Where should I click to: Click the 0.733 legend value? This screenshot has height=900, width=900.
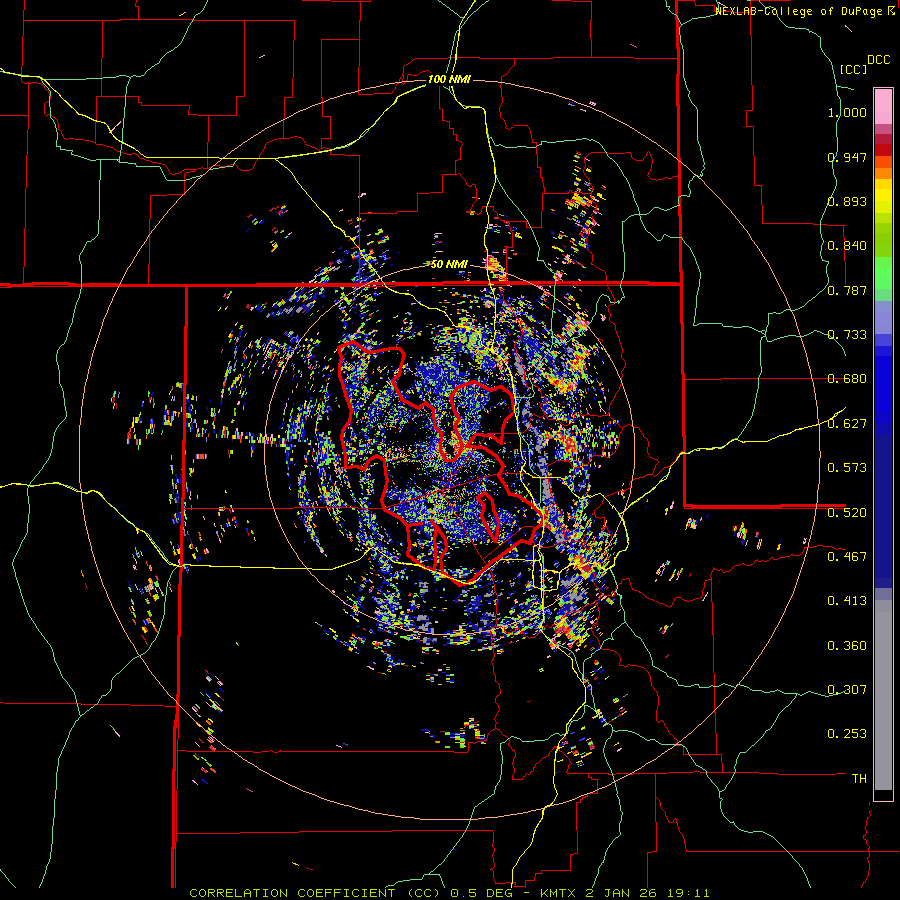tap(847, 335)
